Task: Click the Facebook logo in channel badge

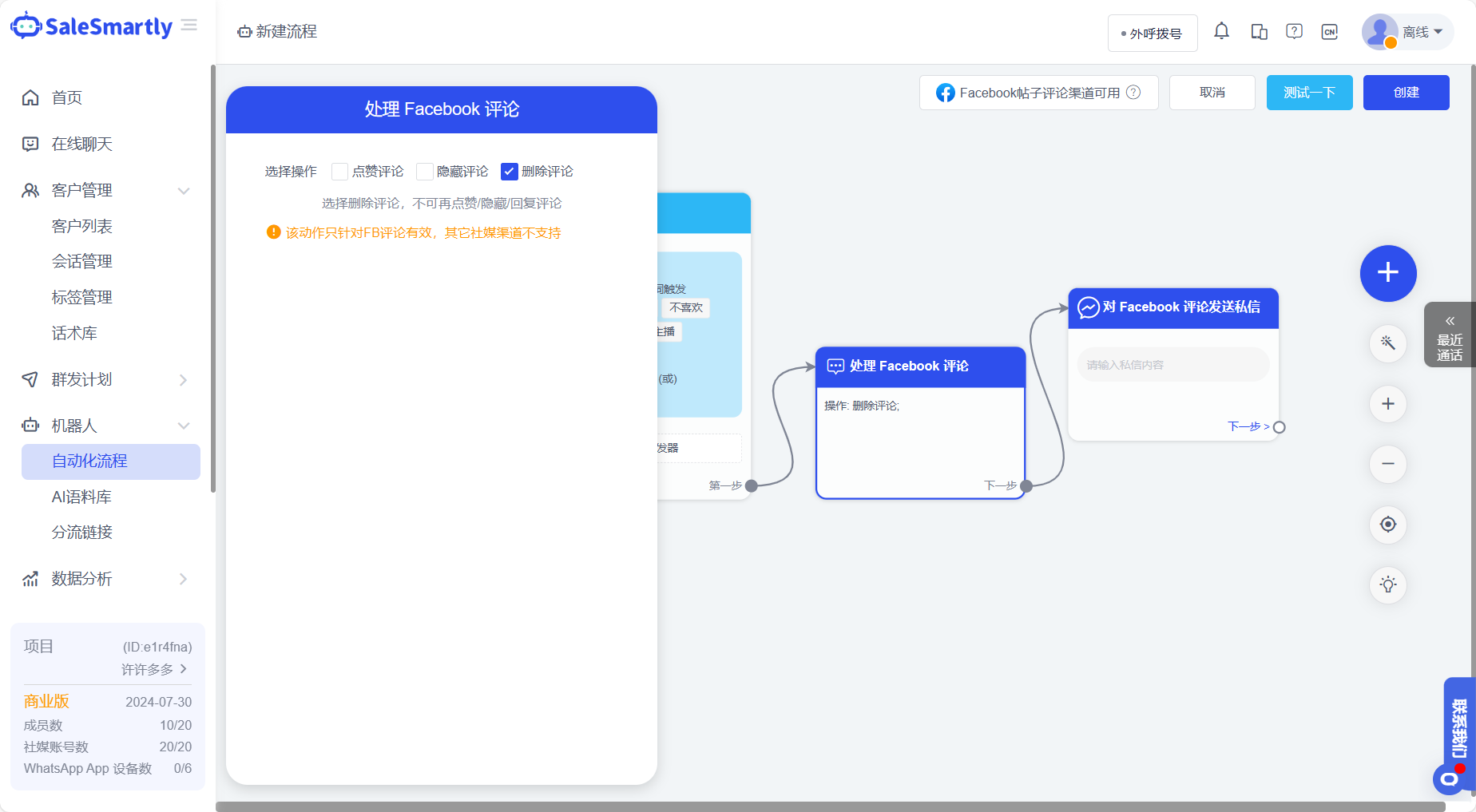Action: 946,93
